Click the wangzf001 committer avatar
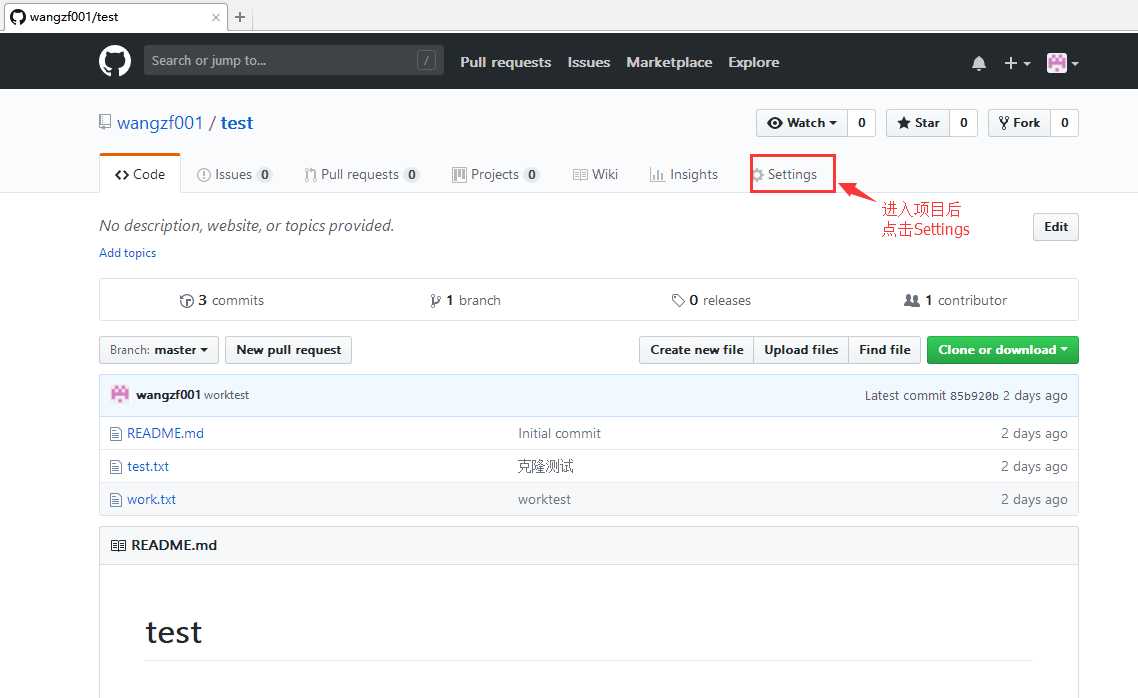The height and width of the screenshot is (698, 1138). tap(120, 394)
